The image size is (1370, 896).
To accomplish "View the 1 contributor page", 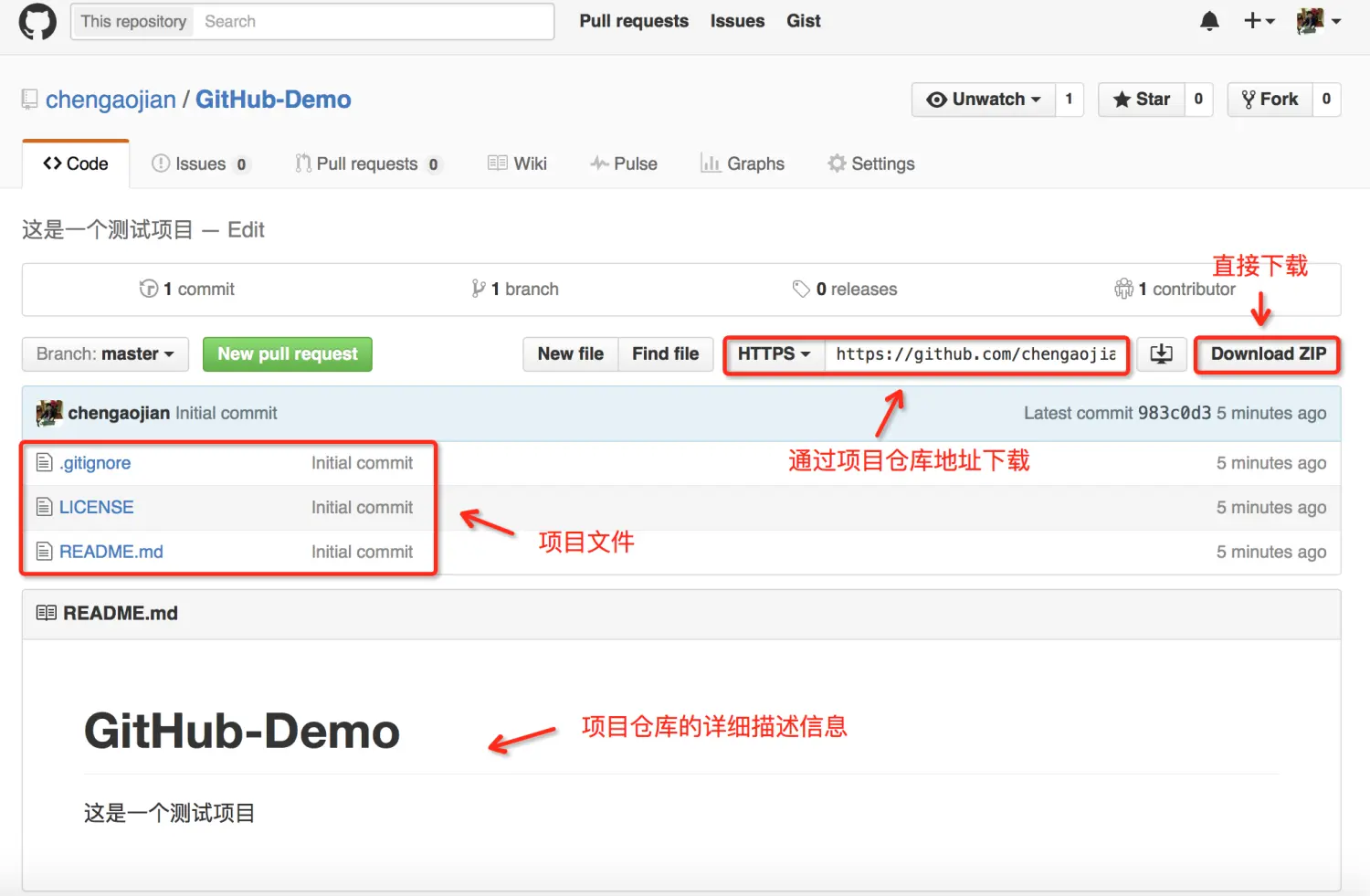I will (x=1175, y=289).
